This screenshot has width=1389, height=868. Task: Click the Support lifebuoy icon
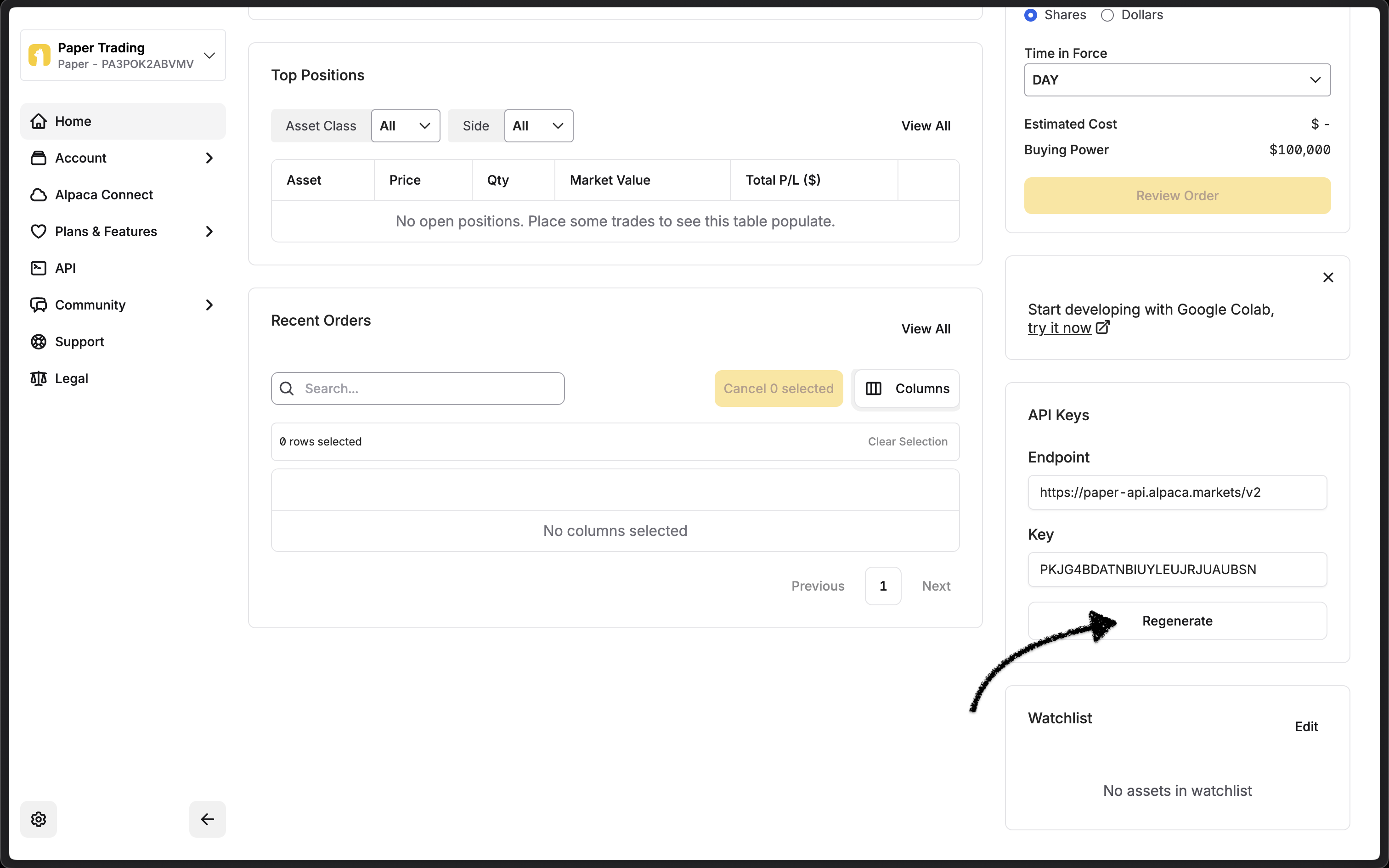pos(39,342)
